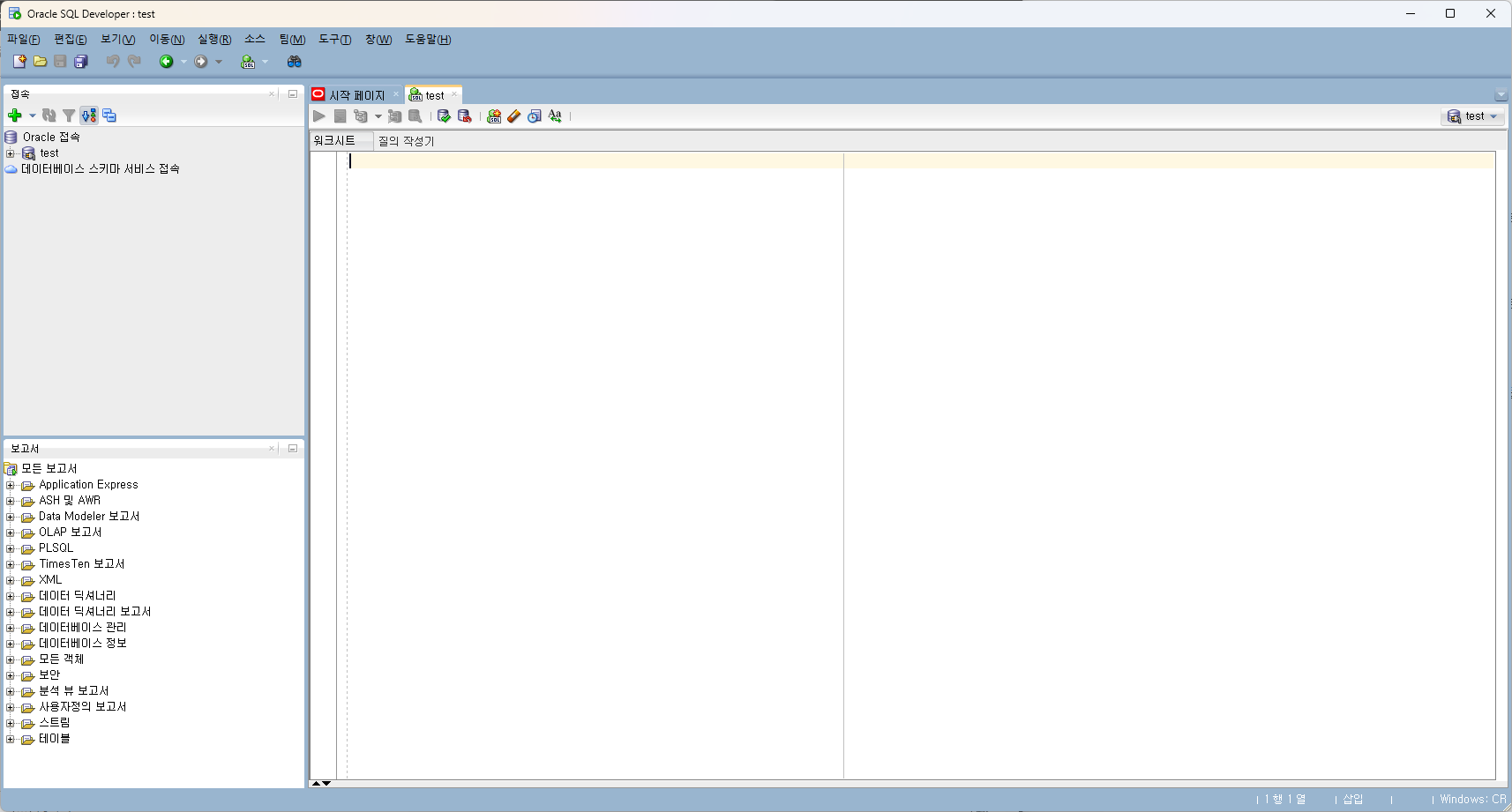Screen dimensions: 1512x812
Task: Toggle schema browser sort icon in connections
Action: pyautogui.click(x=89, y=115)
